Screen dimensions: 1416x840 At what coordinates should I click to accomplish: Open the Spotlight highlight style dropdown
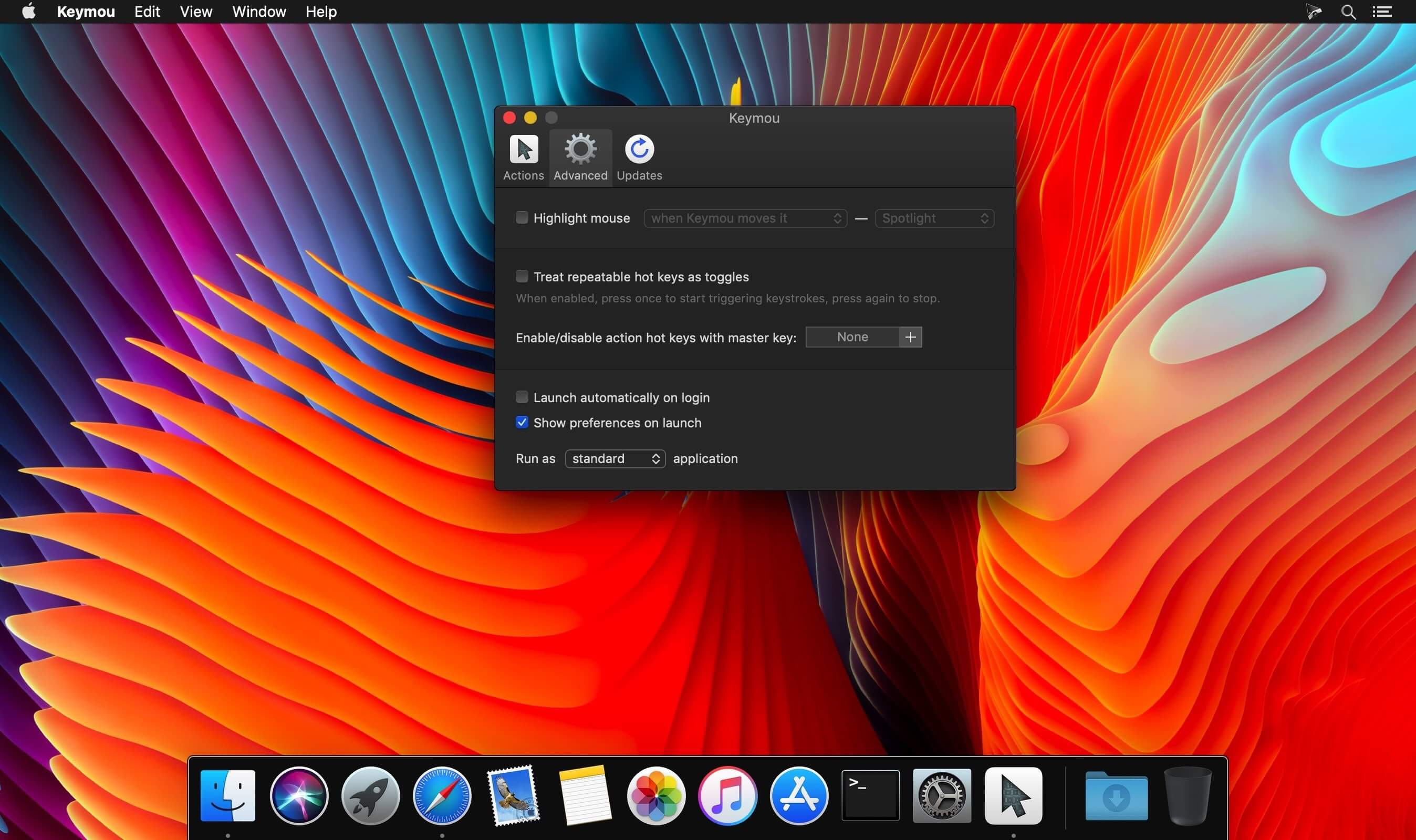pos(934,218)
